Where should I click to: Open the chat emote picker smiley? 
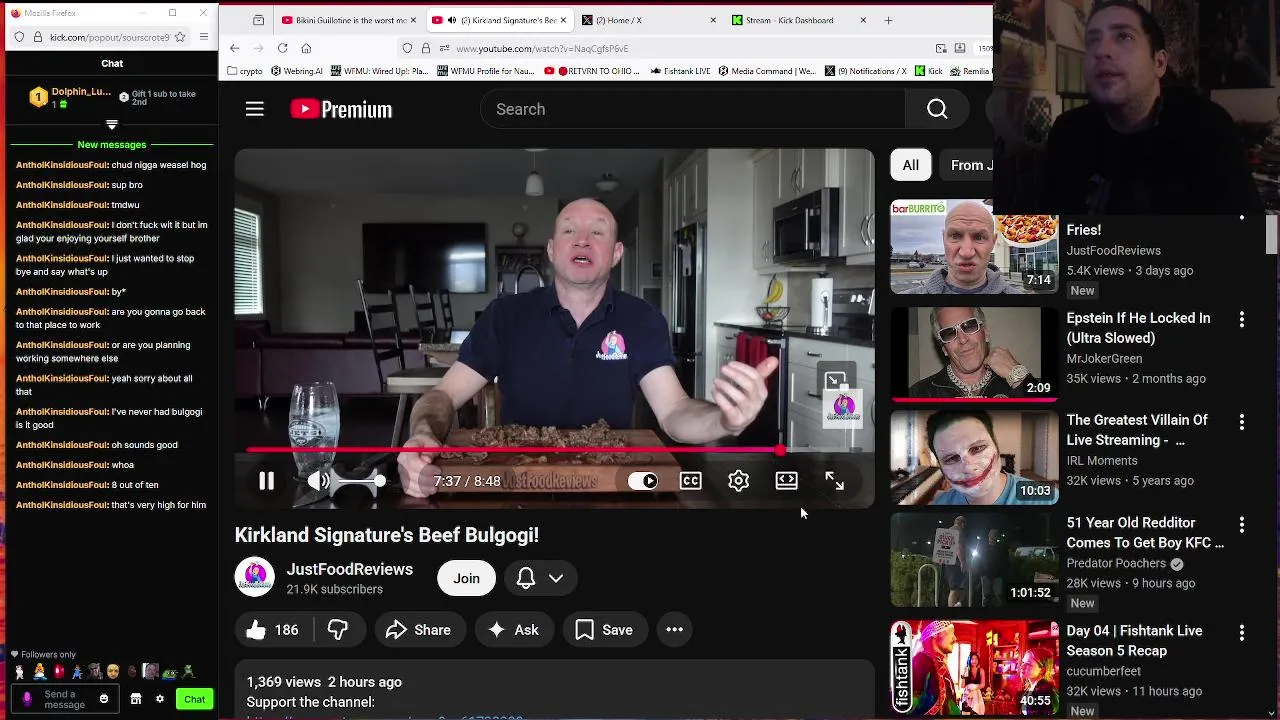(104, 699)
